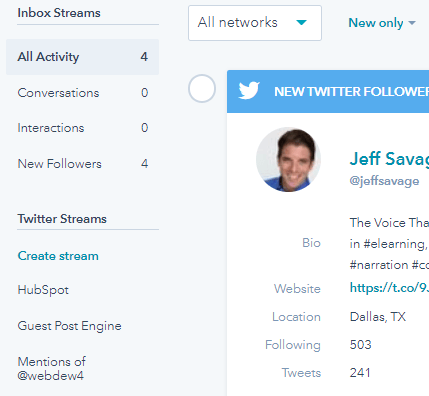Open Jeff Savage profile photo
429x396 pixels.
[288, 159]
